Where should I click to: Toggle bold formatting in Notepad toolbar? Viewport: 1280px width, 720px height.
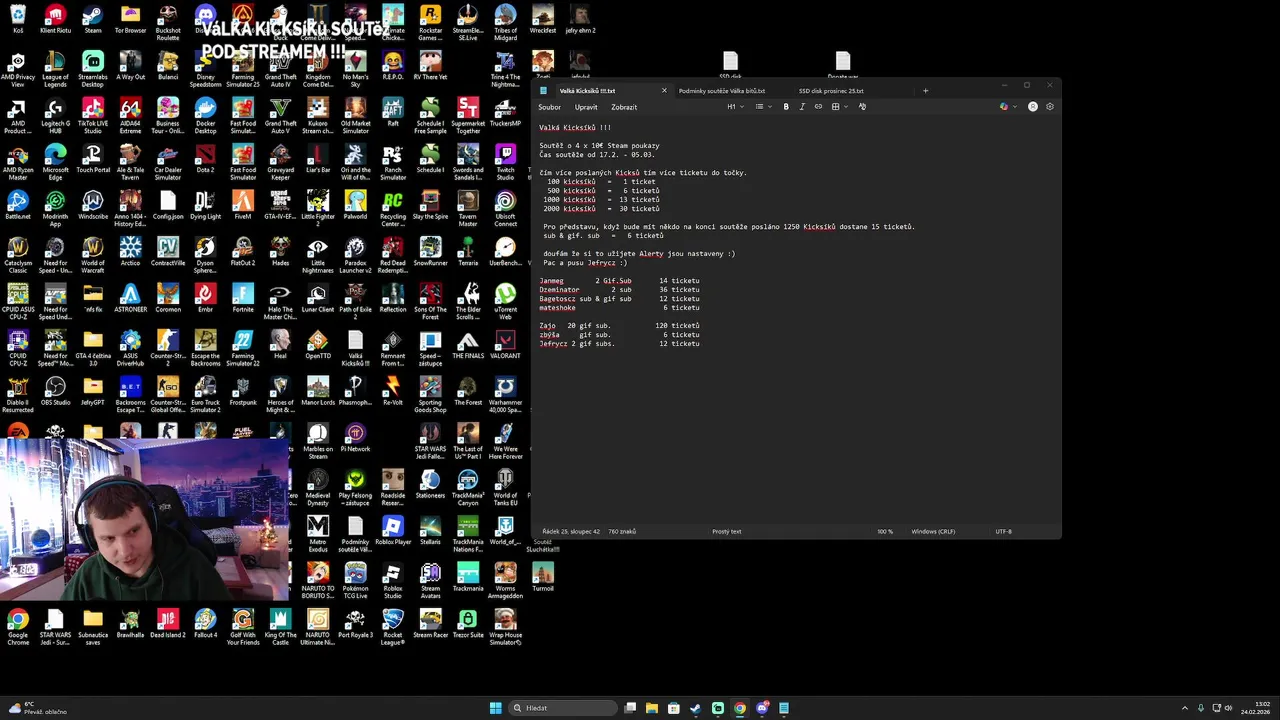tap(786, 107)
